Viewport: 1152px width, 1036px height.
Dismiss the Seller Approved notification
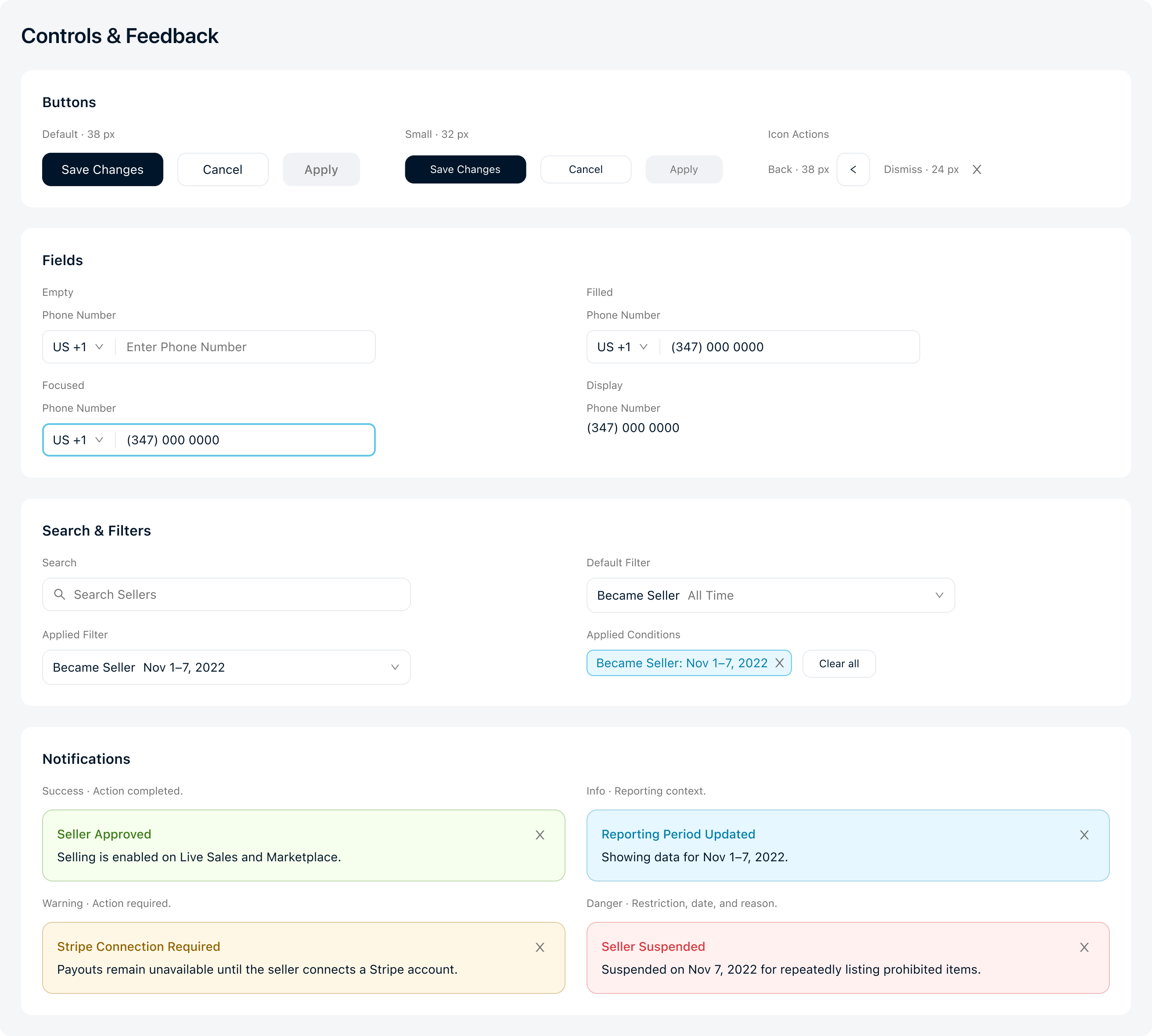[540, 835]
